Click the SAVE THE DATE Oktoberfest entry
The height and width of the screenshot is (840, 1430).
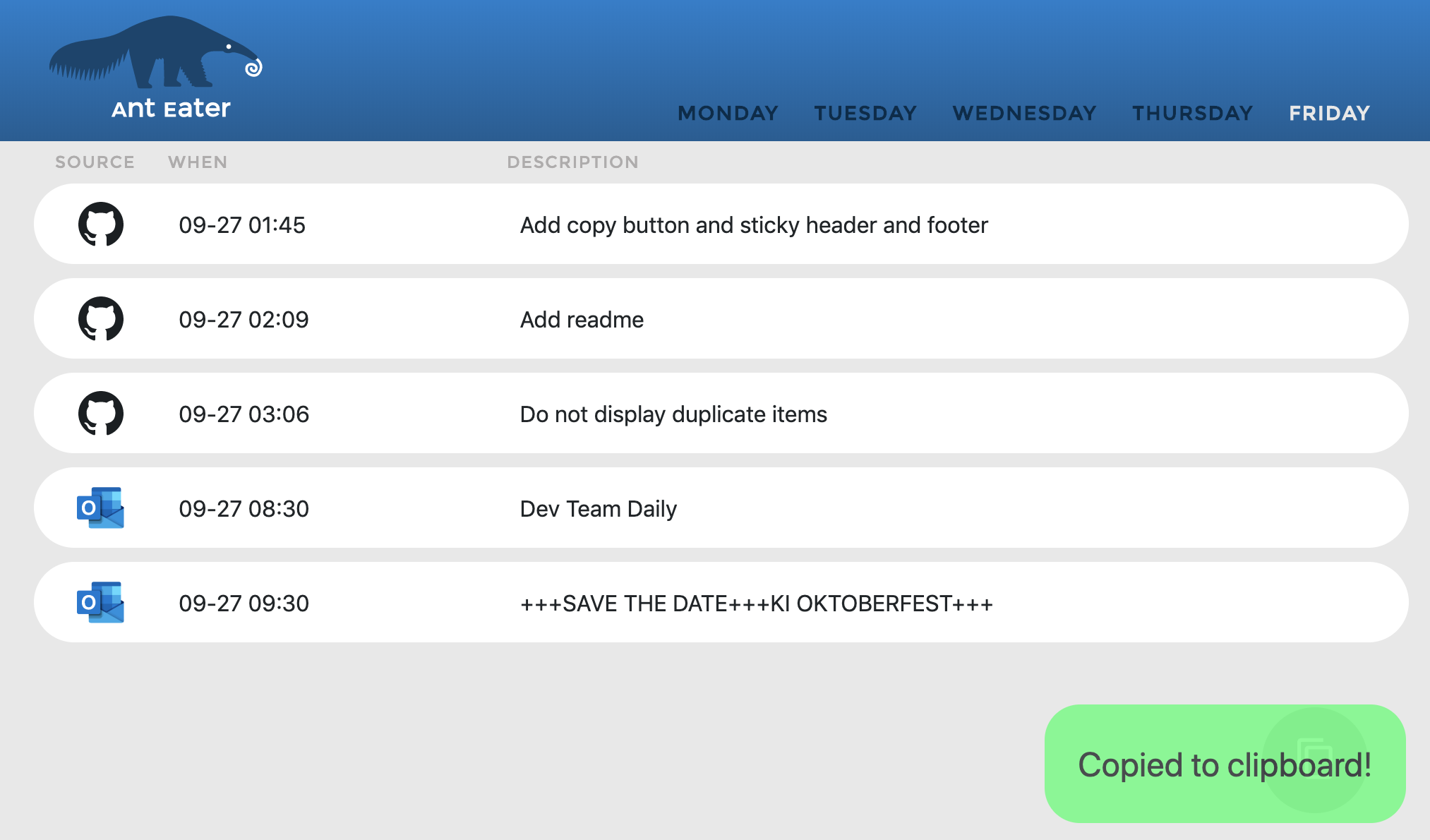point(756,604)
